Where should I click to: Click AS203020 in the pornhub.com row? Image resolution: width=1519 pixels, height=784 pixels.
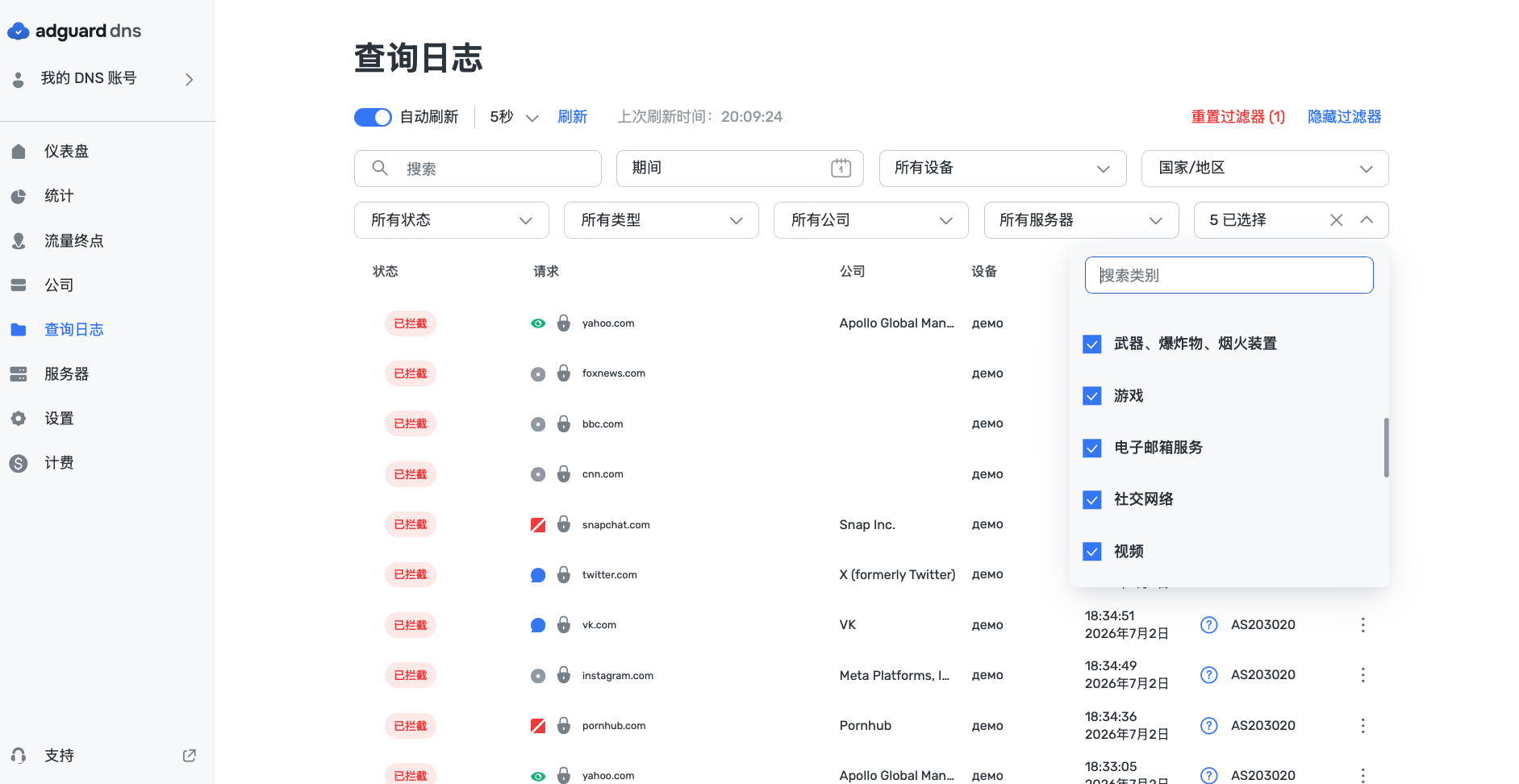(x=1263, y=726)
